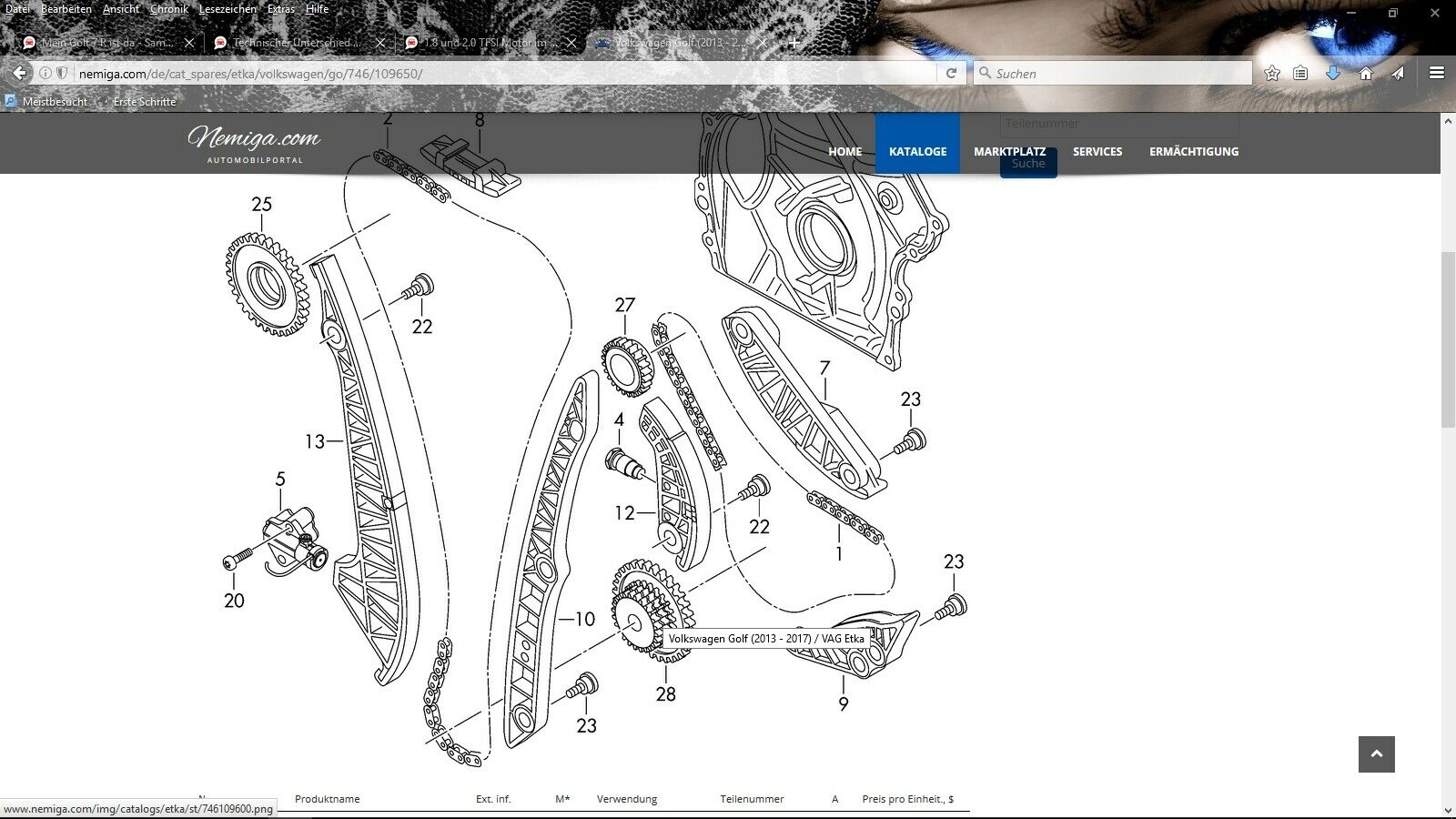
Task: Click part number 27 in diagram
Action: click(624, 306)
